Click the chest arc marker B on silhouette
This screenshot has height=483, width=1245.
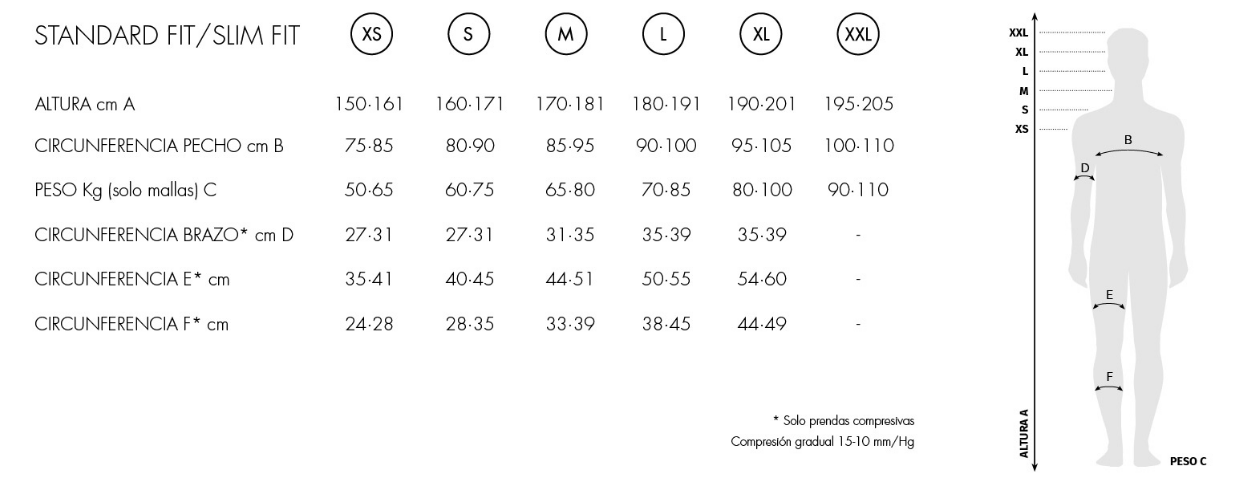point(1129,147)
